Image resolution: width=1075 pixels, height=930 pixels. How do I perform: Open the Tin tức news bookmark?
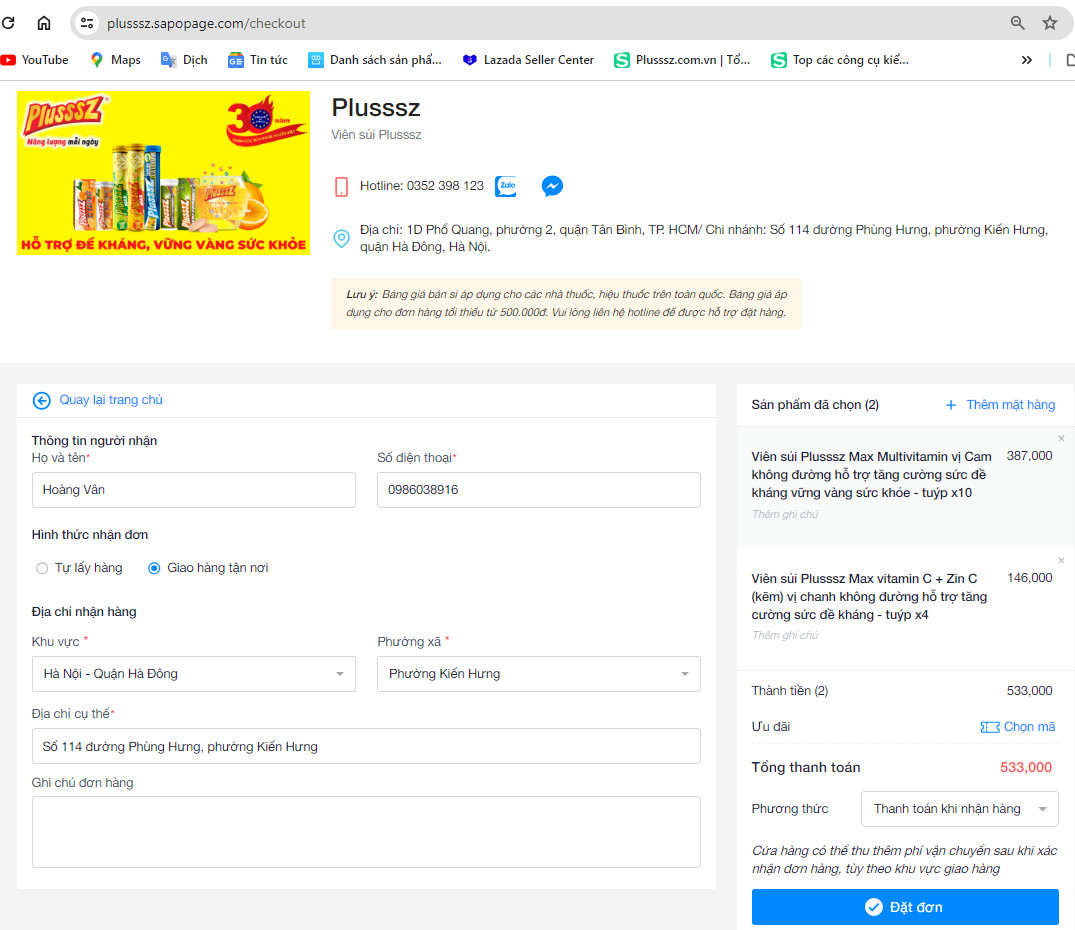tap(258, 60)
